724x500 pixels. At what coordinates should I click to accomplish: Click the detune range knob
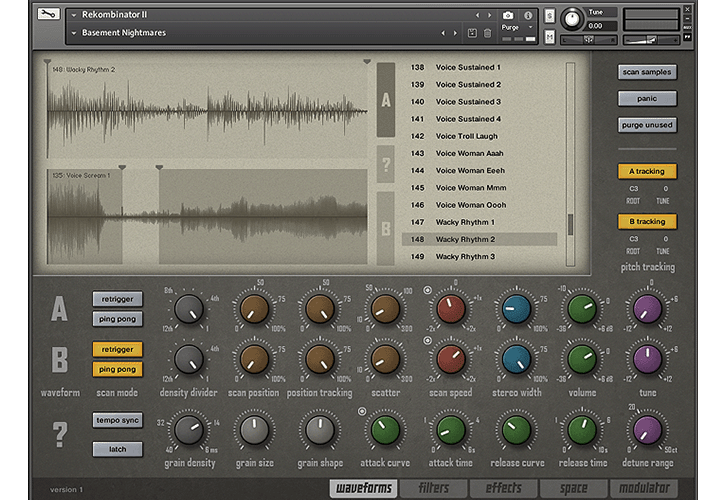click(647, 430)
